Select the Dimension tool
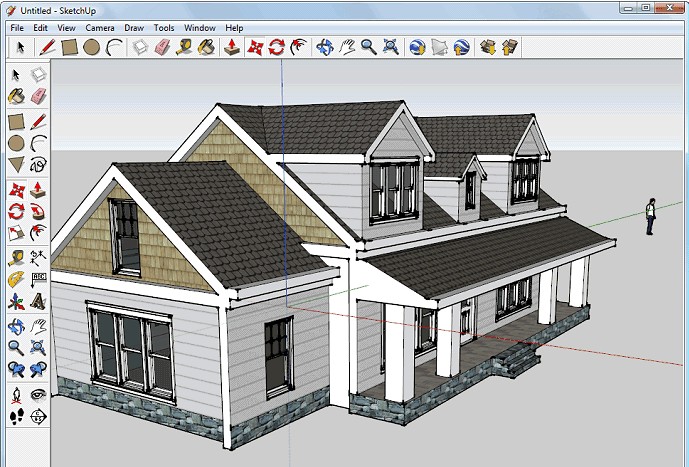The image size is (689, 467). tap(38, 258)
